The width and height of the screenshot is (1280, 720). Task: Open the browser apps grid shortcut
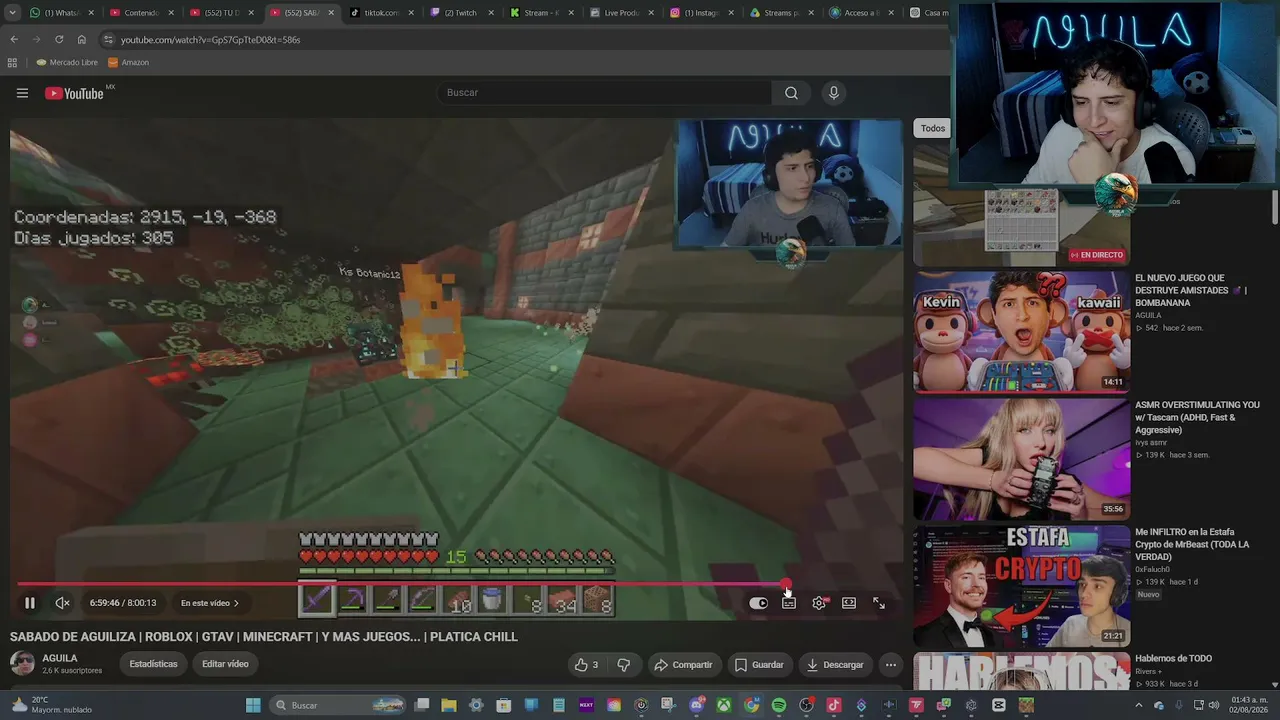12,62
